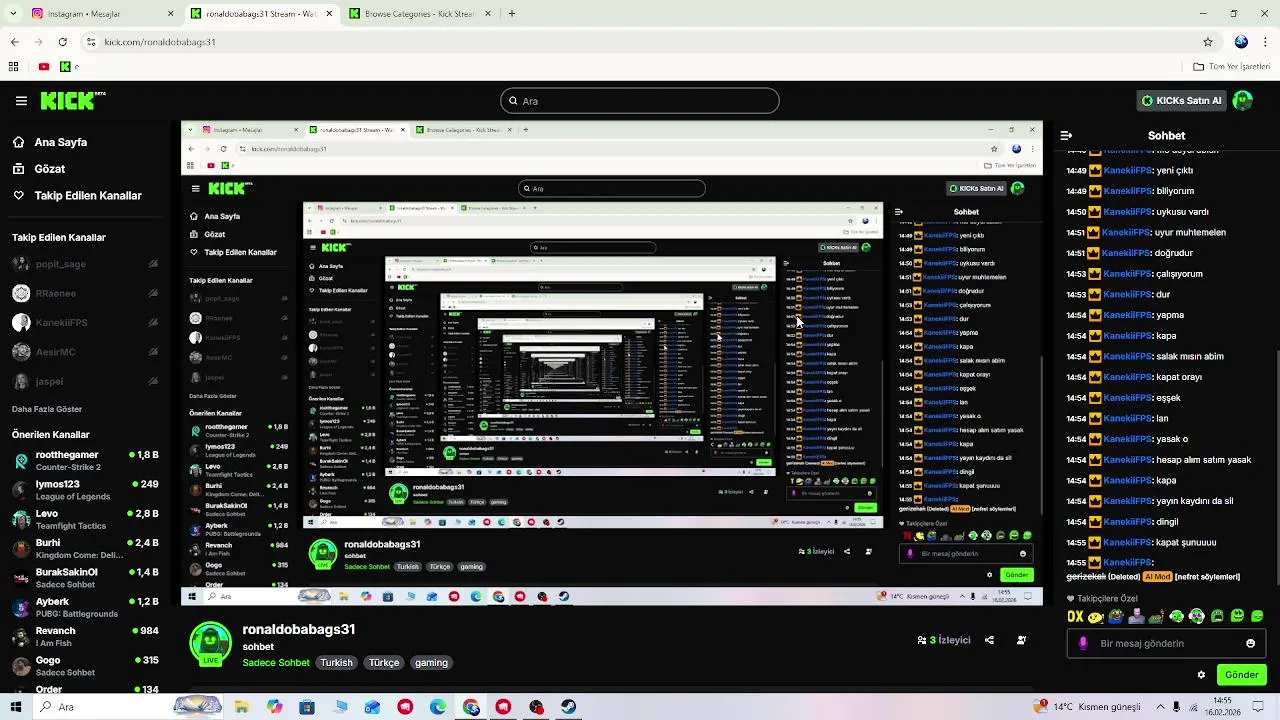Select the Turkish tag
1280x720 pixels.
(336, 663)
